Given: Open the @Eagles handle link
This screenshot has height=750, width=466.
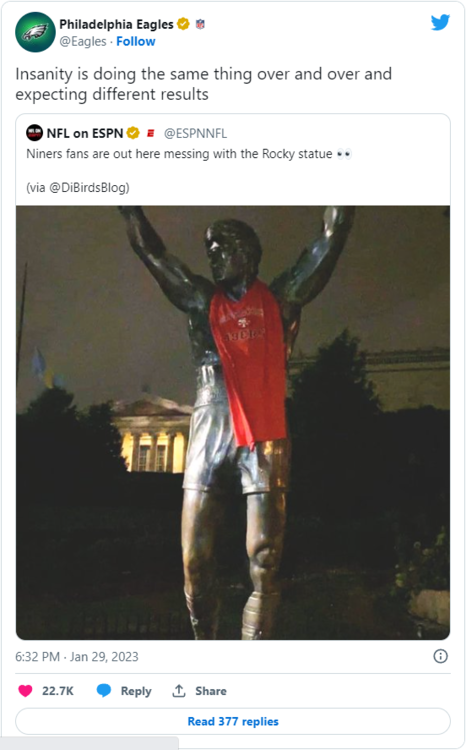Looking at the screenshot, I should point(83,42).
